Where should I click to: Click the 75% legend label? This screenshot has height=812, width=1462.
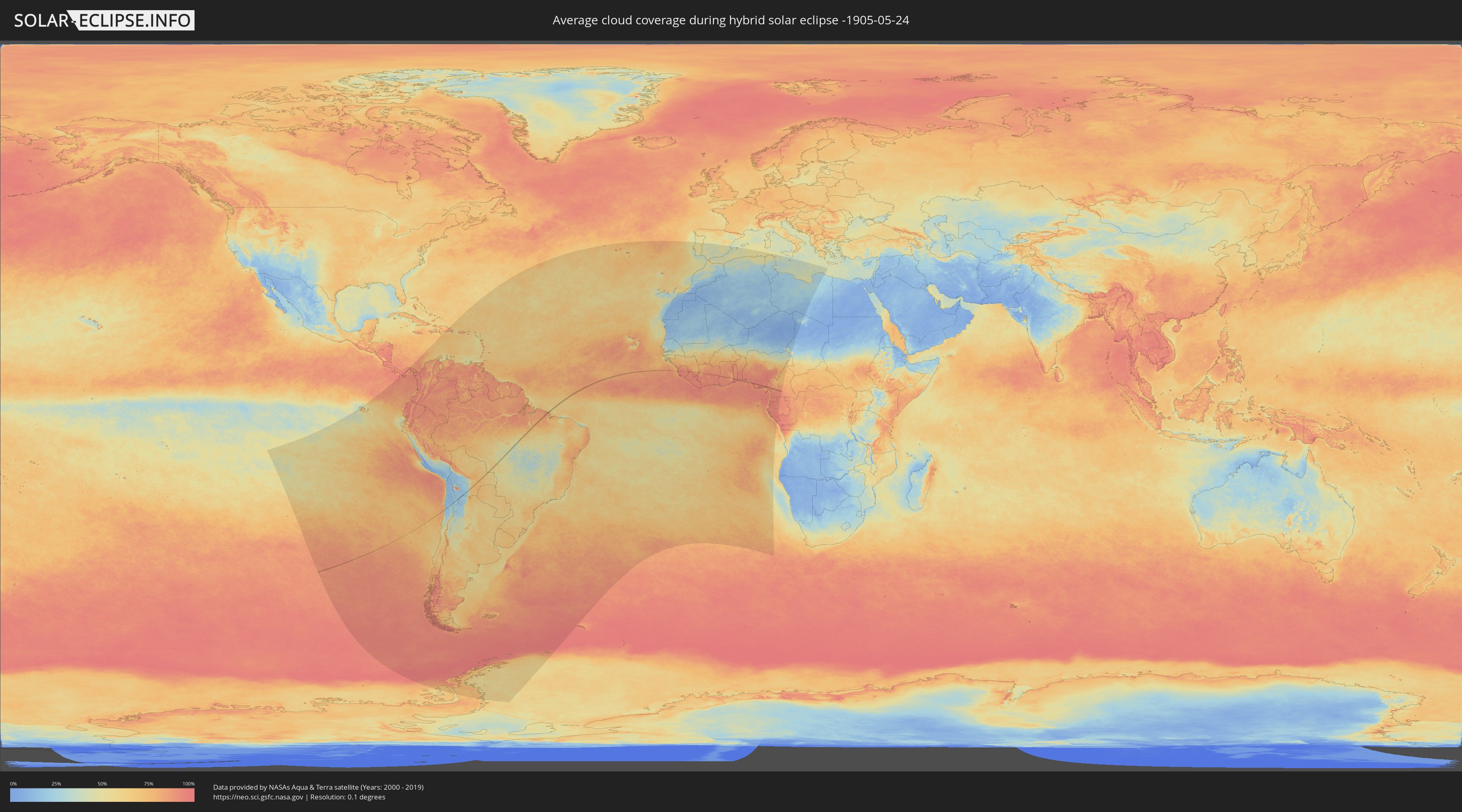point(148,784)
